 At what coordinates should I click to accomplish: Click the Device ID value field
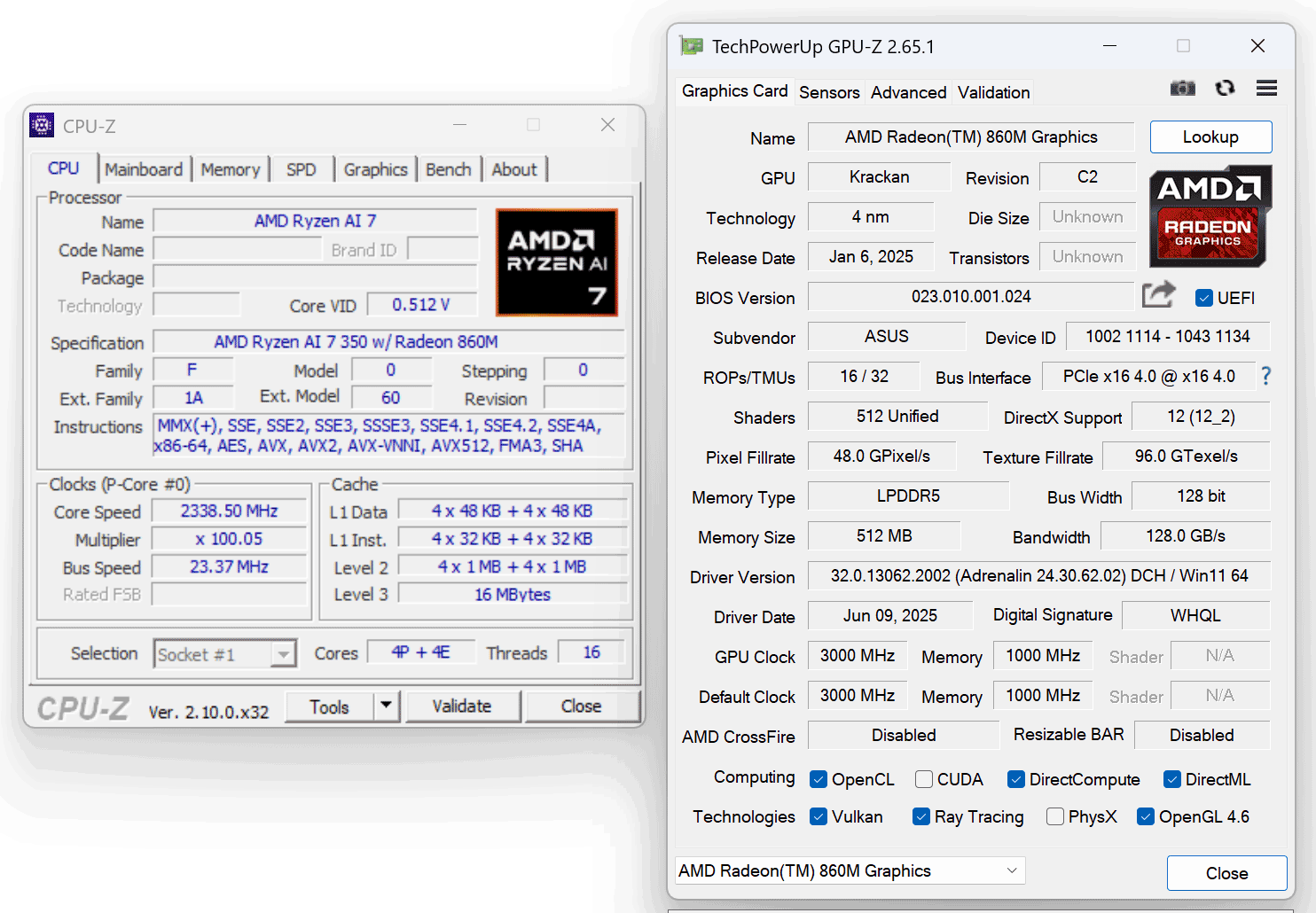coord(1167,336)
